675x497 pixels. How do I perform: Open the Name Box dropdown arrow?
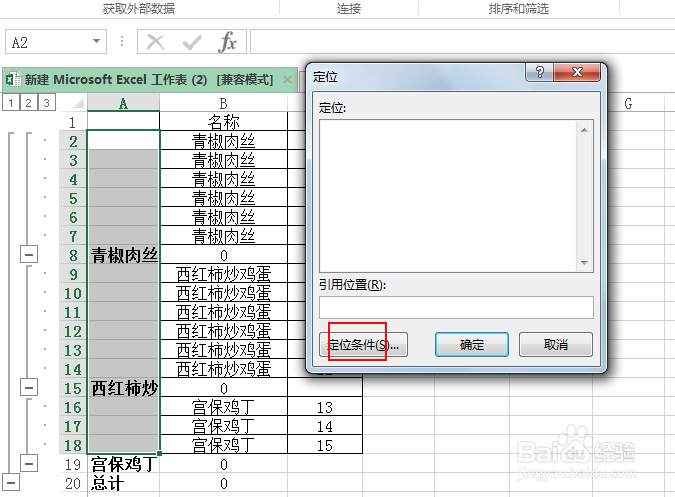[x=96, y=41]
